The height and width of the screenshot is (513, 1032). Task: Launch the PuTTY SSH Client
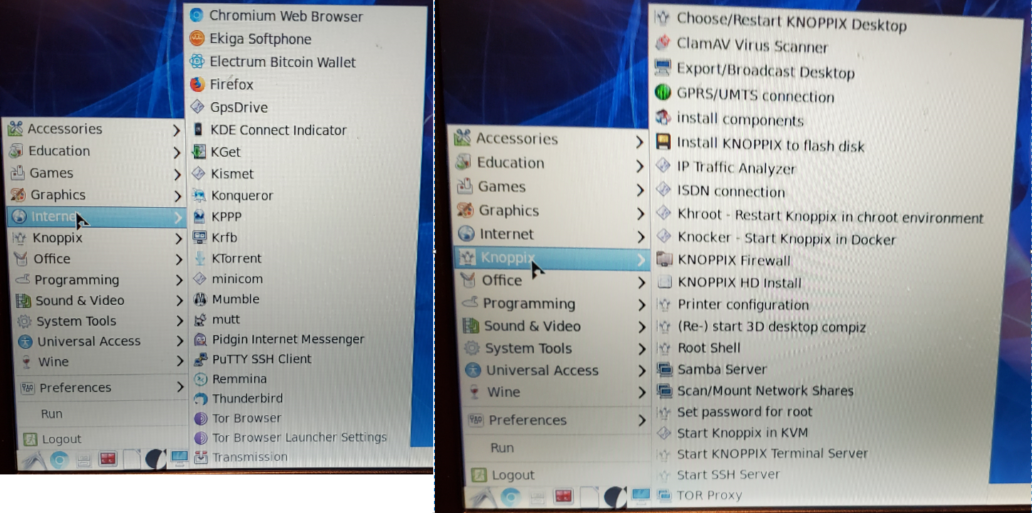253,359
